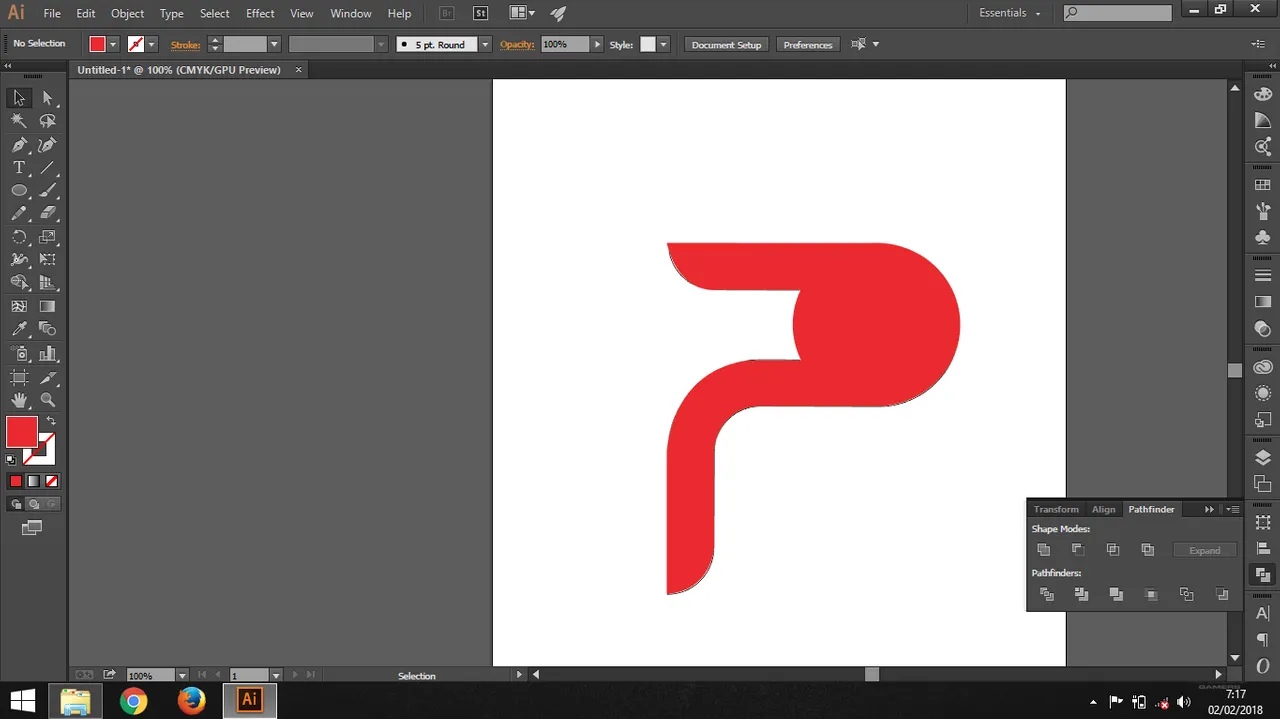Select the Hand tool

click(x=19, y=400)
